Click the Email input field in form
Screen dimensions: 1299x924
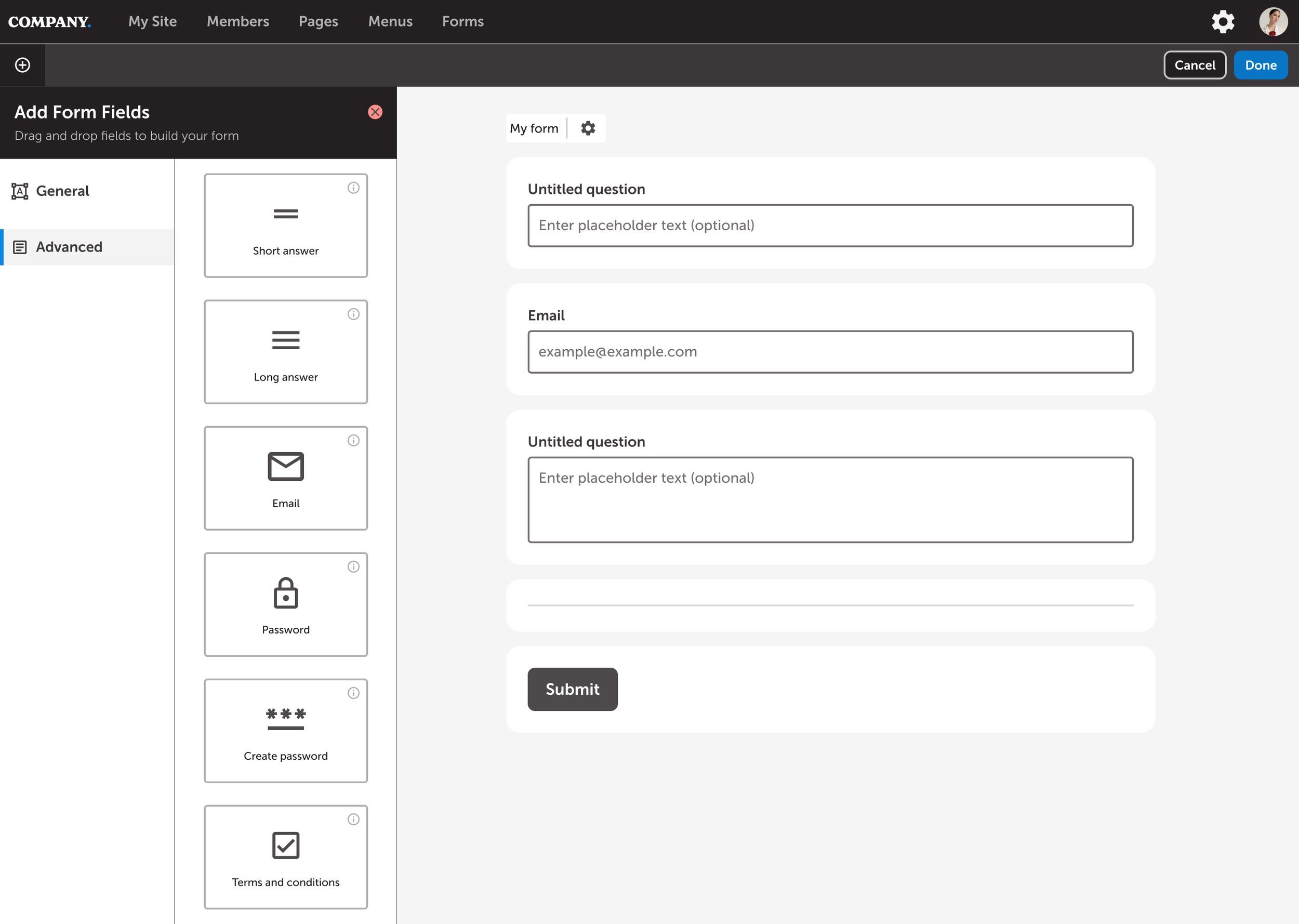[x=830, y=352]
